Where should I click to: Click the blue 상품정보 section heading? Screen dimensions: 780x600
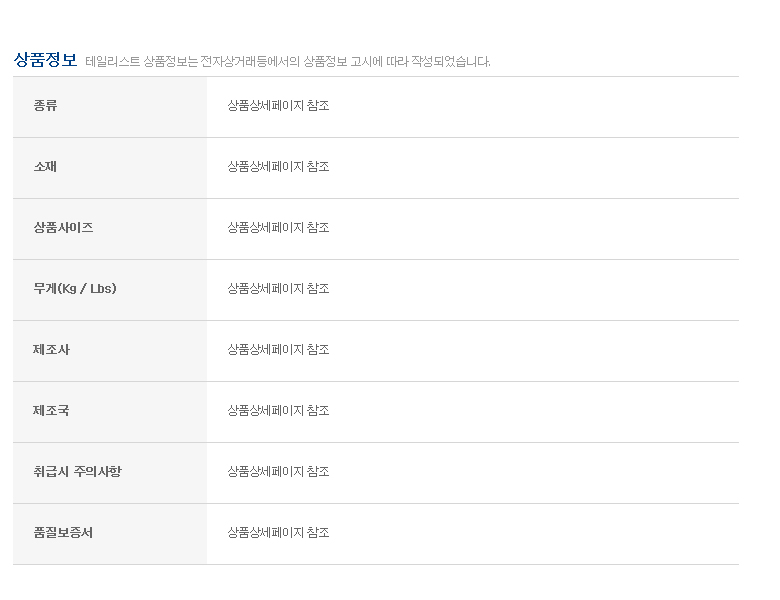(x=45, y=59)
